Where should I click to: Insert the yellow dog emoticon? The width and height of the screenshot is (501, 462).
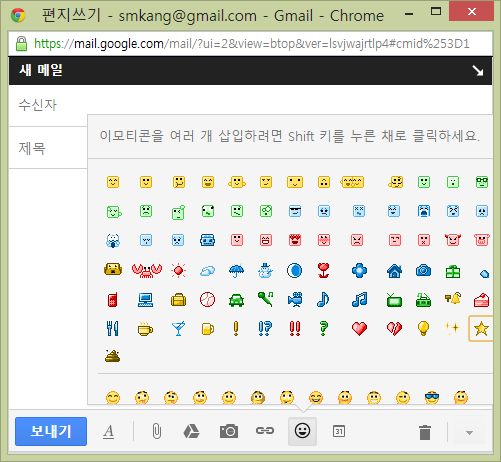coord(113,269)
